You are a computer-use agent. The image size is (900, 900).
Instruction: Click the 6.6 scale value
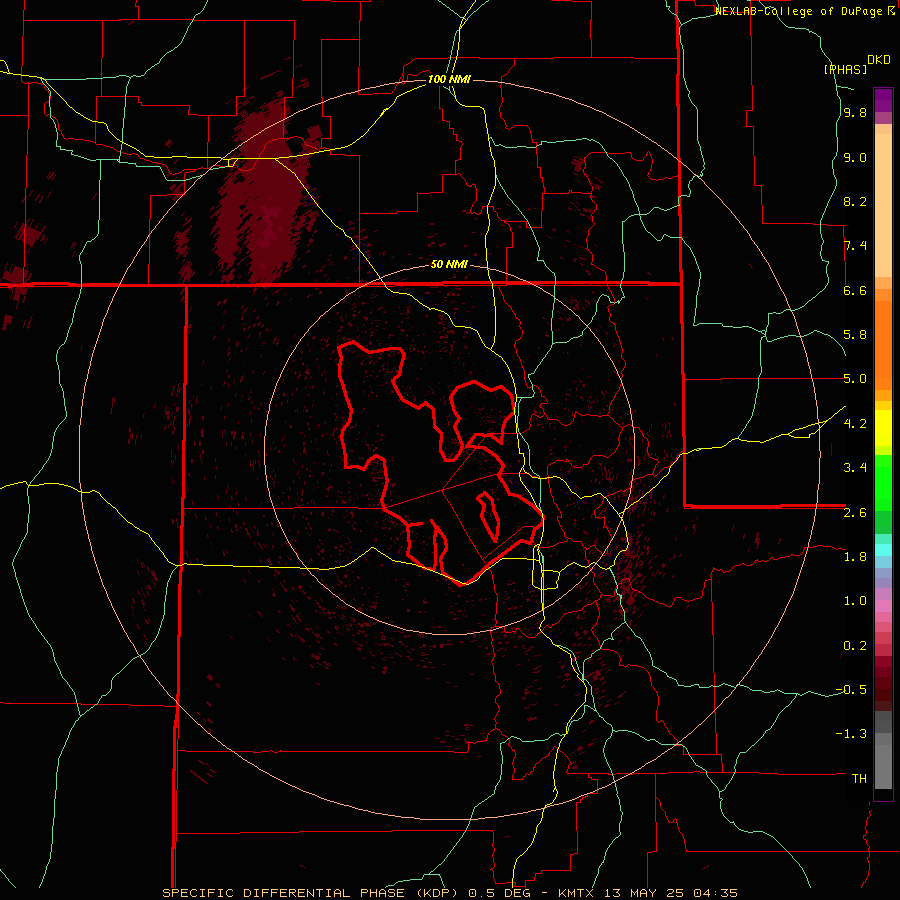pyautogui.click(x=855, y=290)
